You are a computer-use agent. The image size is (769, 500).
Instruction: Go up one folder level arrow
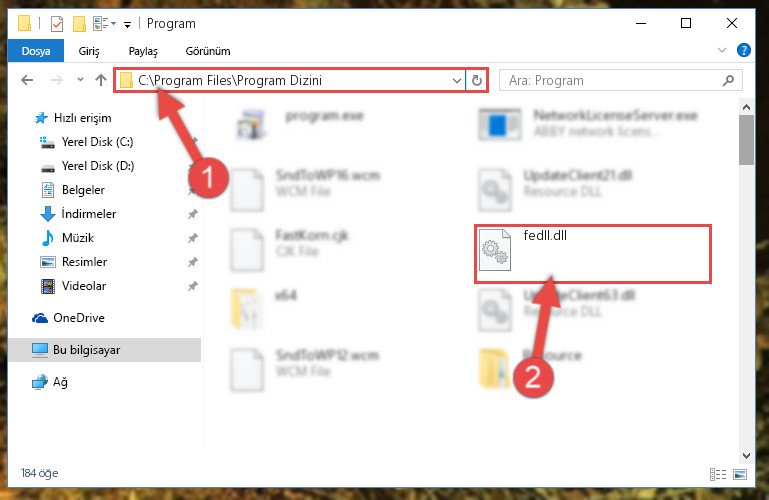click(x=101, y=80)
